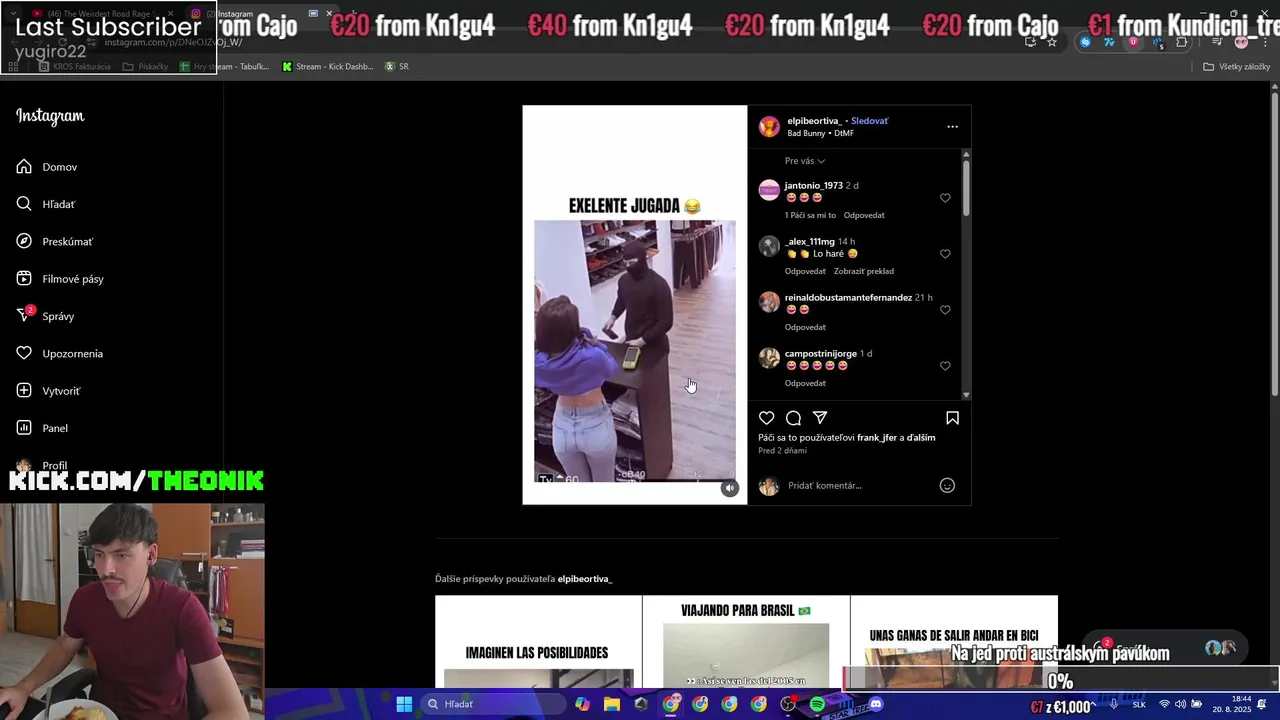
Task: Open elpibeortiva_ profile name in post header
Action: pyautogui.click(x=815, y=121)
